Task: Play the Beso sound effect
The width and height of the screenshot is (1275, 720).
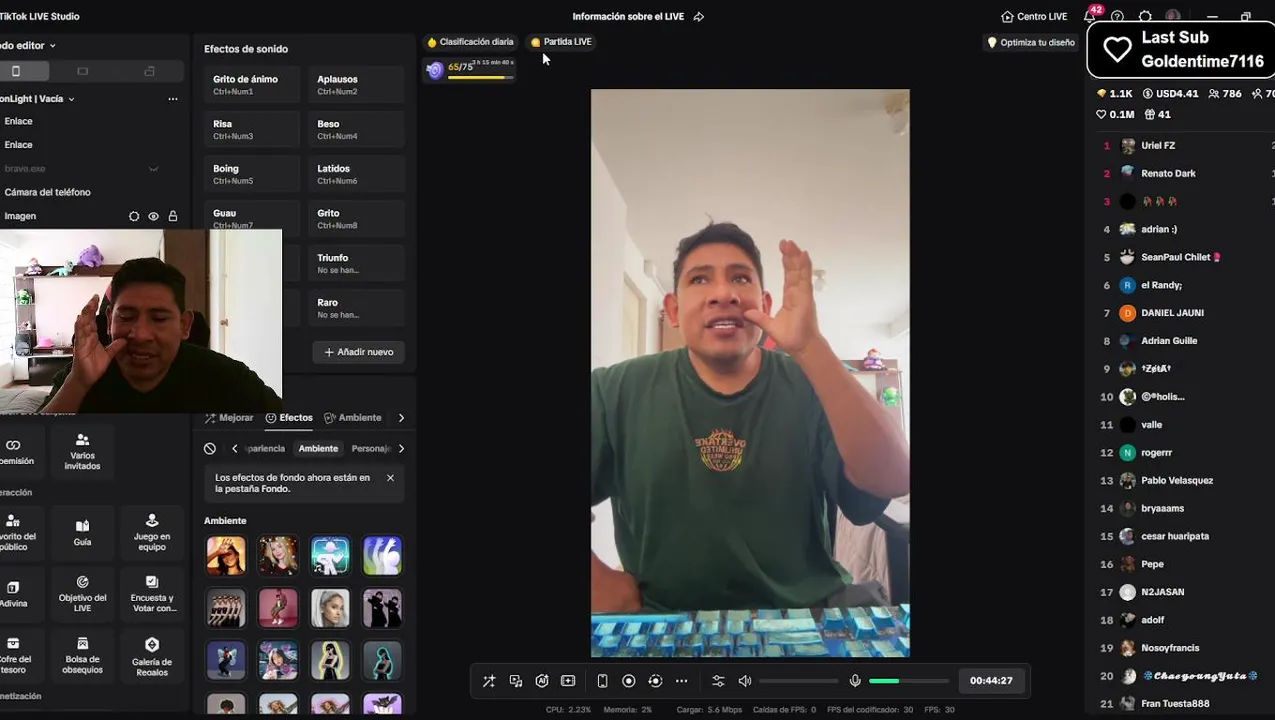Action: pos(357,130)
